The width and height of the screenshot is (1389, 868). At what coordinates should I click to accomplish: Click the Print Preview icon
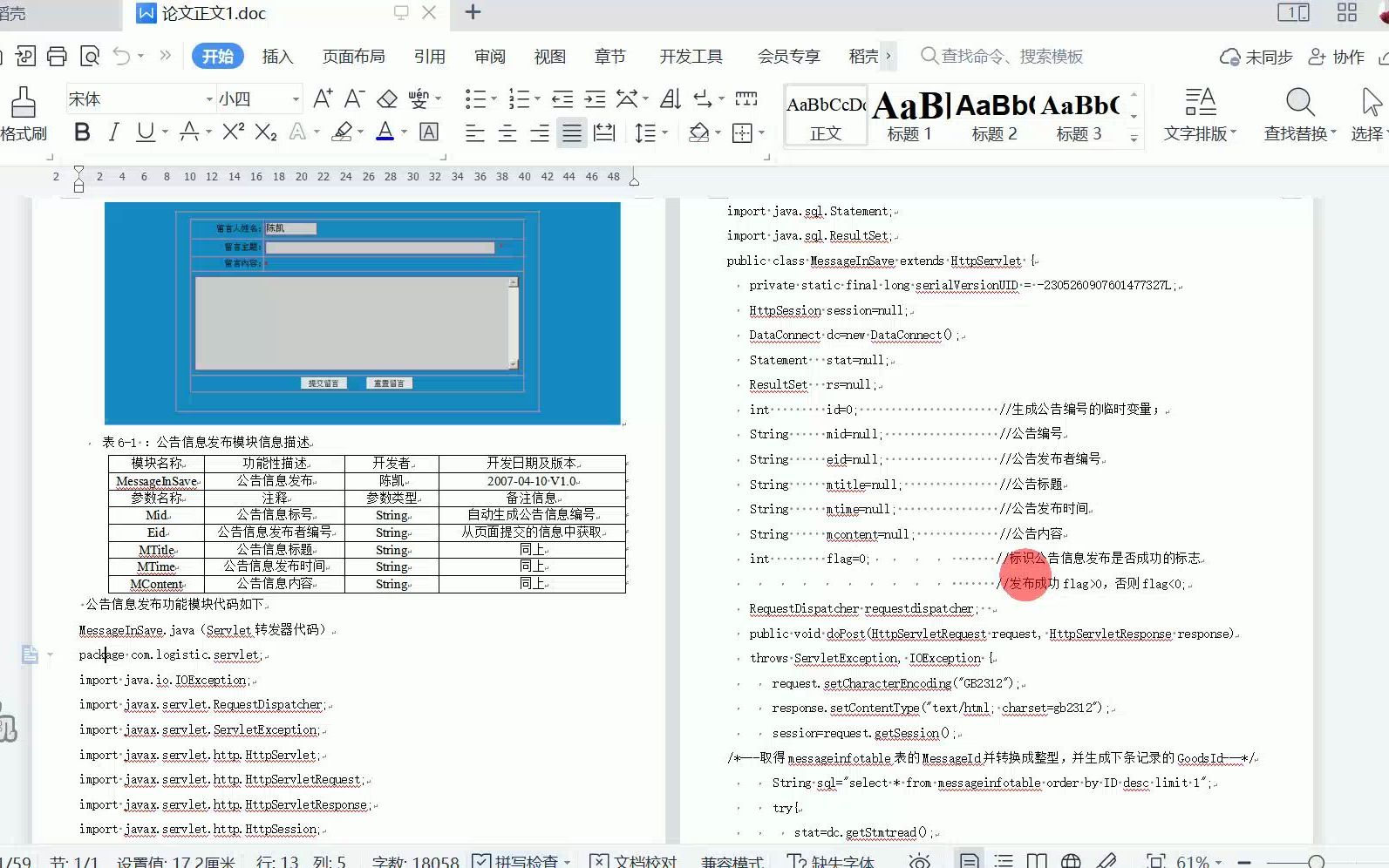(89, 57)
